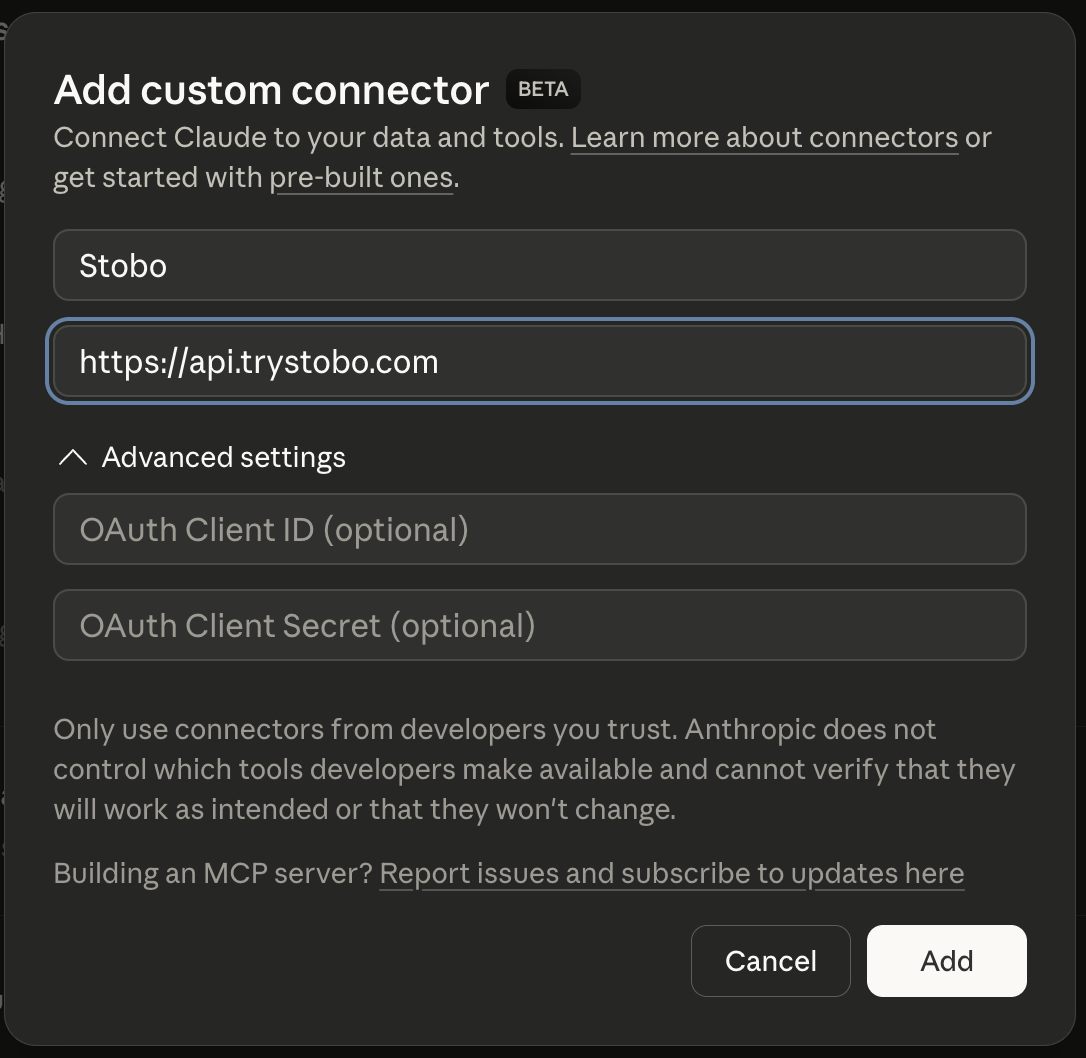Select the Stobo connector name field
1086x1058 pixels.
click(540, 264)
